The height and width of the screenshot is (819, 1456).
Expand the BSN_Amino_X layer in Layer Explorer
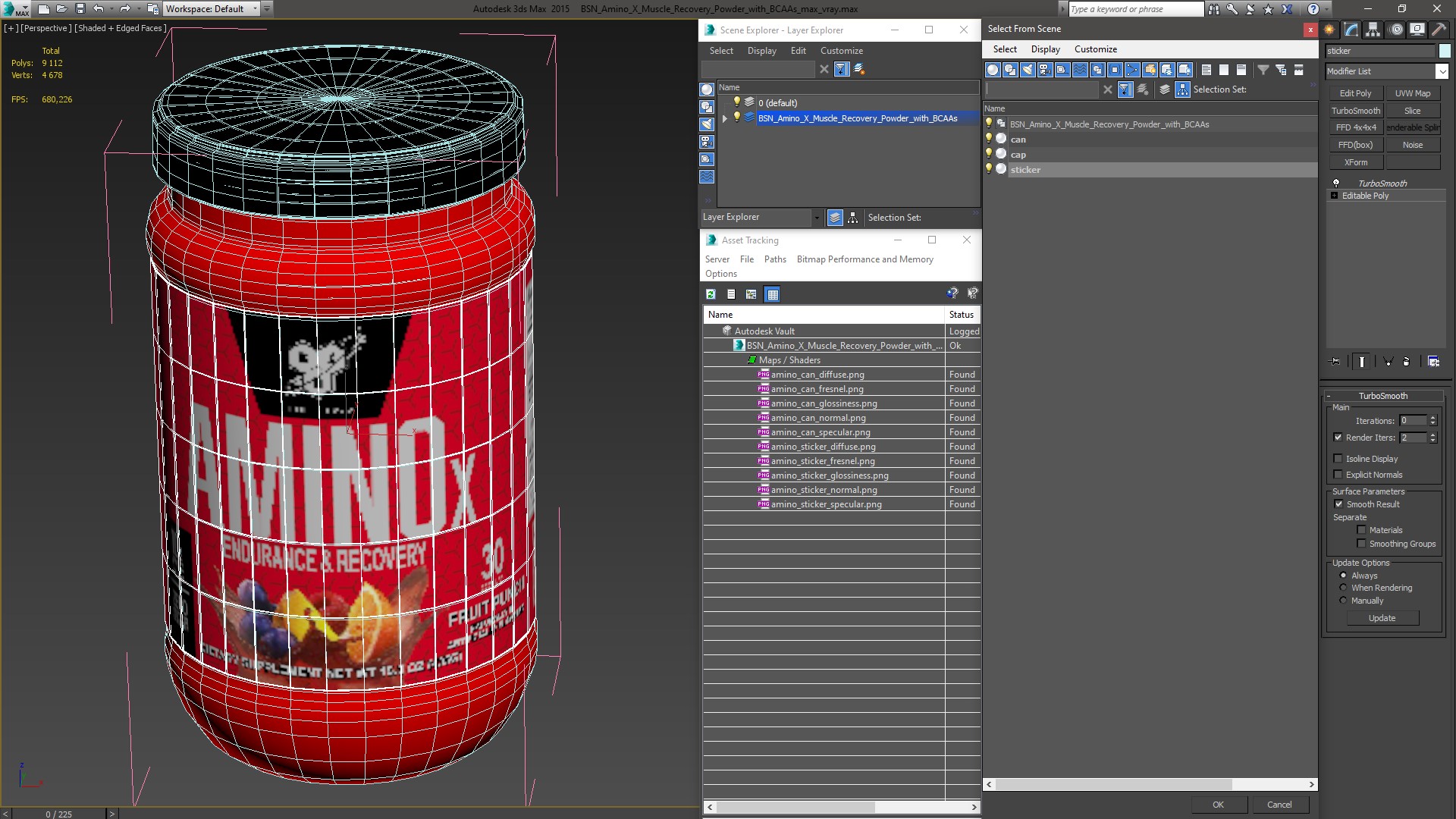click(x=725, y=118)
